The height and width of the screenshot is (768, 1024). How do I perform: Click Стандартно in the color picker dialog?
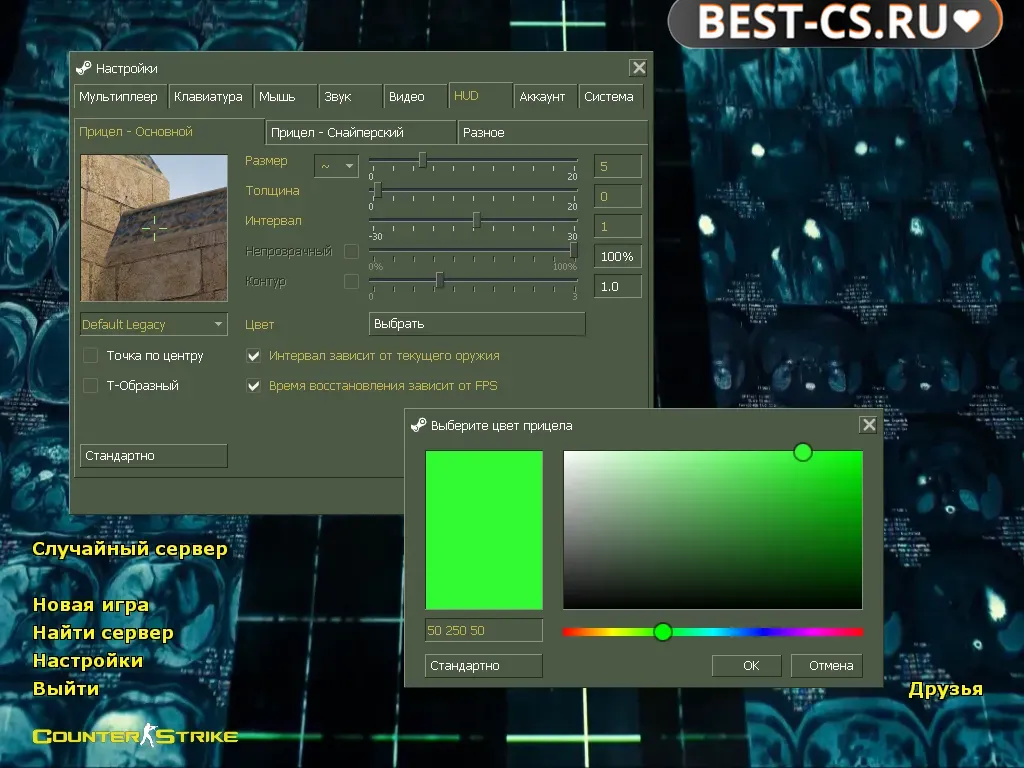[483, 665]
